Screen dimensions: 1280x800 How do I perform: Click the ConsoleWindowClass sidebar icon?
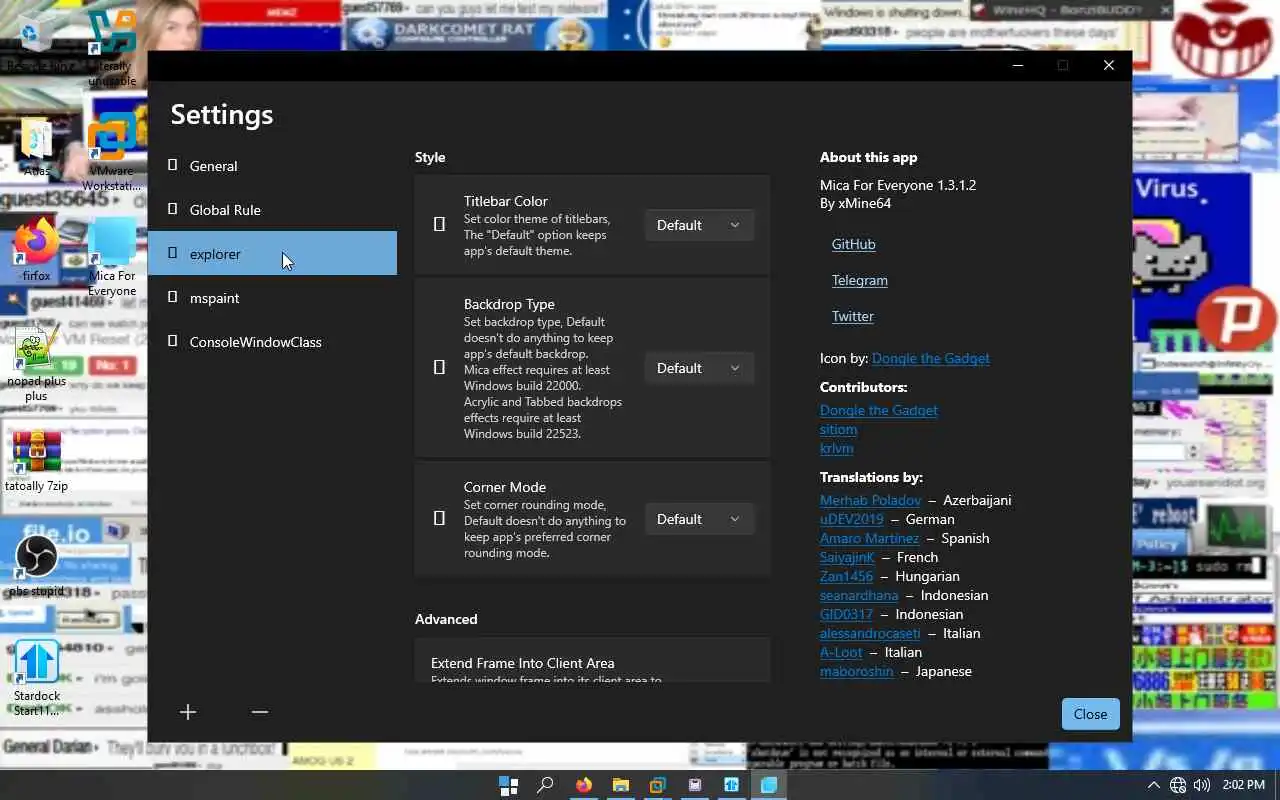pyautogui.click(x=172, y=341)
